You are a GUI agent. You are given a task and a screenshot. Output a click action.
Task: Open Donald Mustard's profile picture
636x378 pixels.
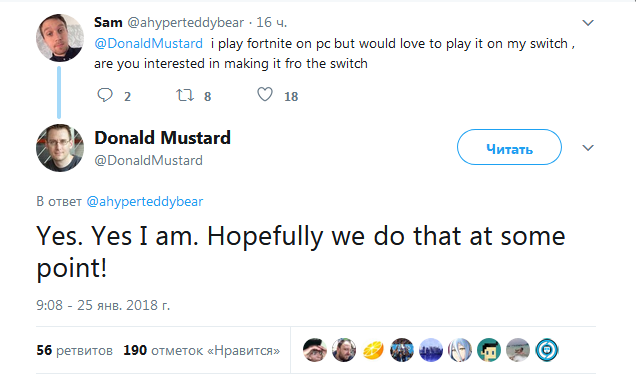coord(60,148)
